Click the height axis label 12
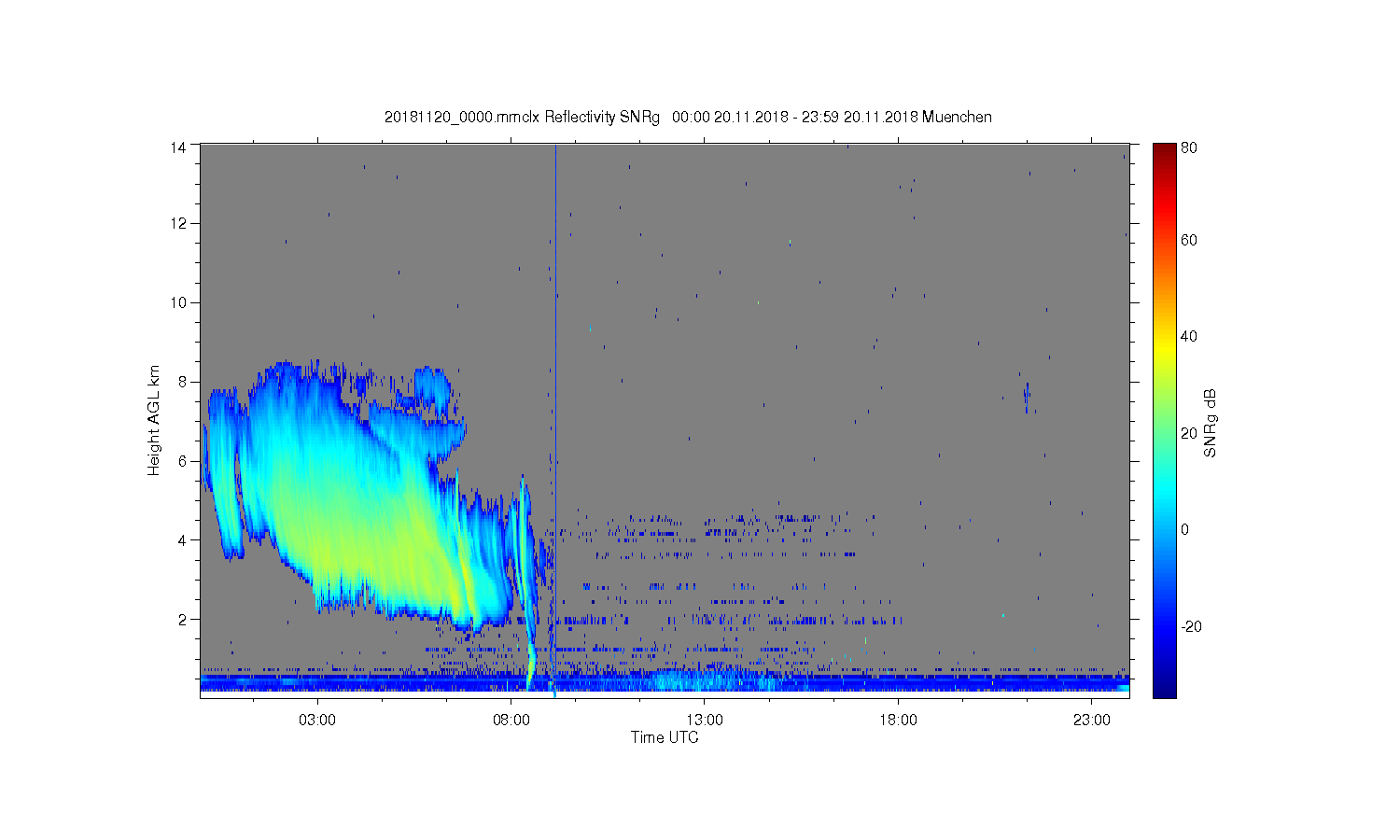This screenshot has height=840, width=1400. (177, 223)
